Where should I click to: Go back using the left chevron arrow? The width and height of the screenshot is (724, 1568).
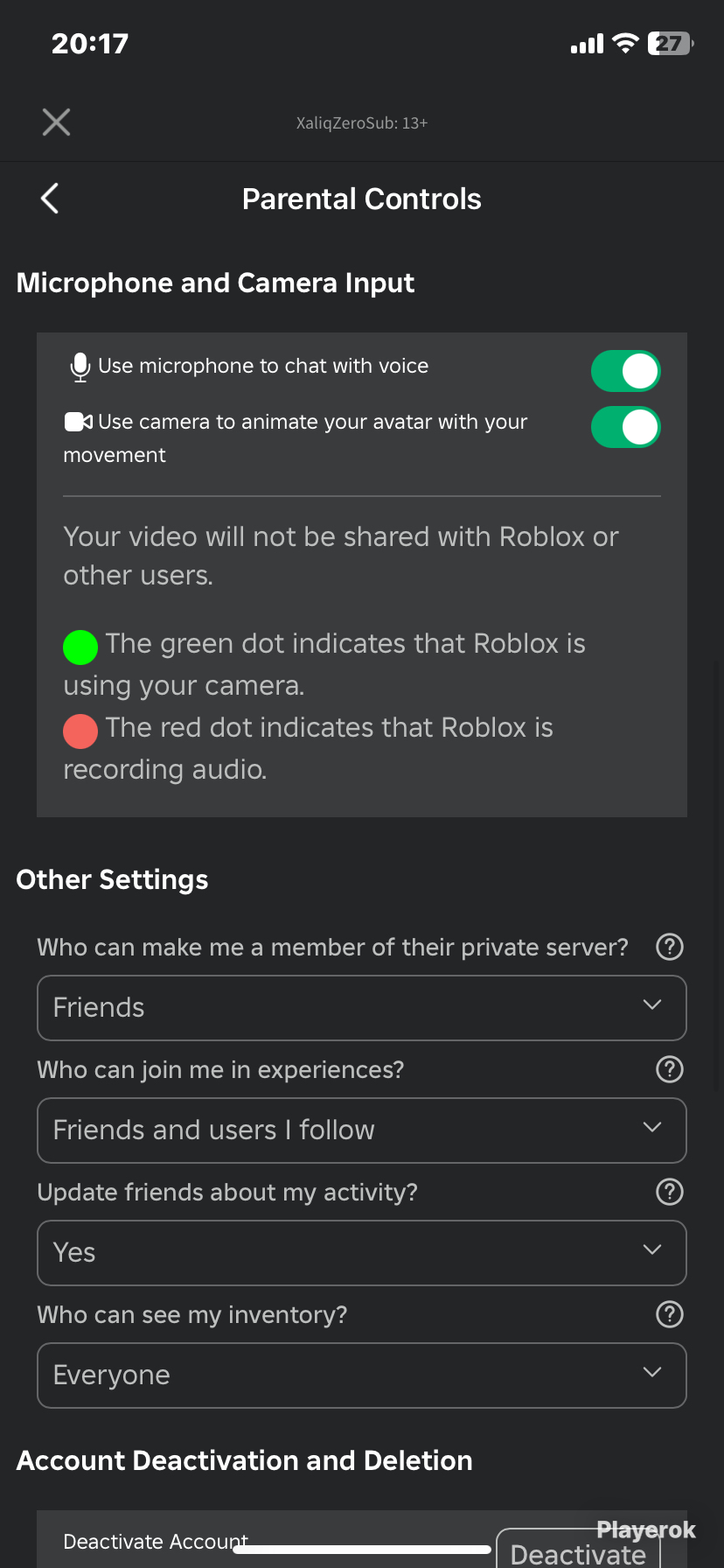[50, 199]
